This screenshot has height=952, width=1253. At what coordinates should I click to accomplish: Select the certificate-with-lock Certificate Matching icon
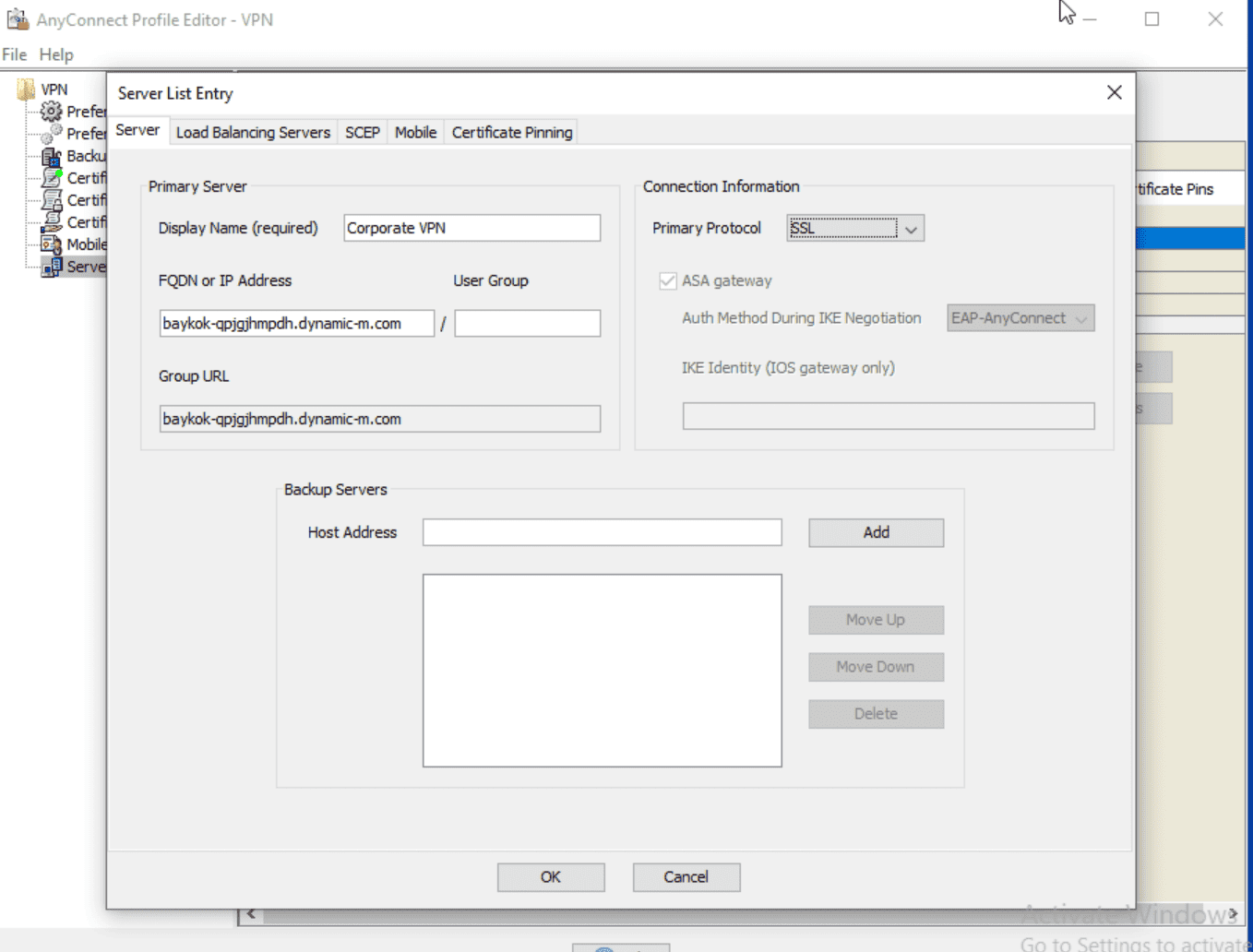pyautogui.click(x=51, y=199)
